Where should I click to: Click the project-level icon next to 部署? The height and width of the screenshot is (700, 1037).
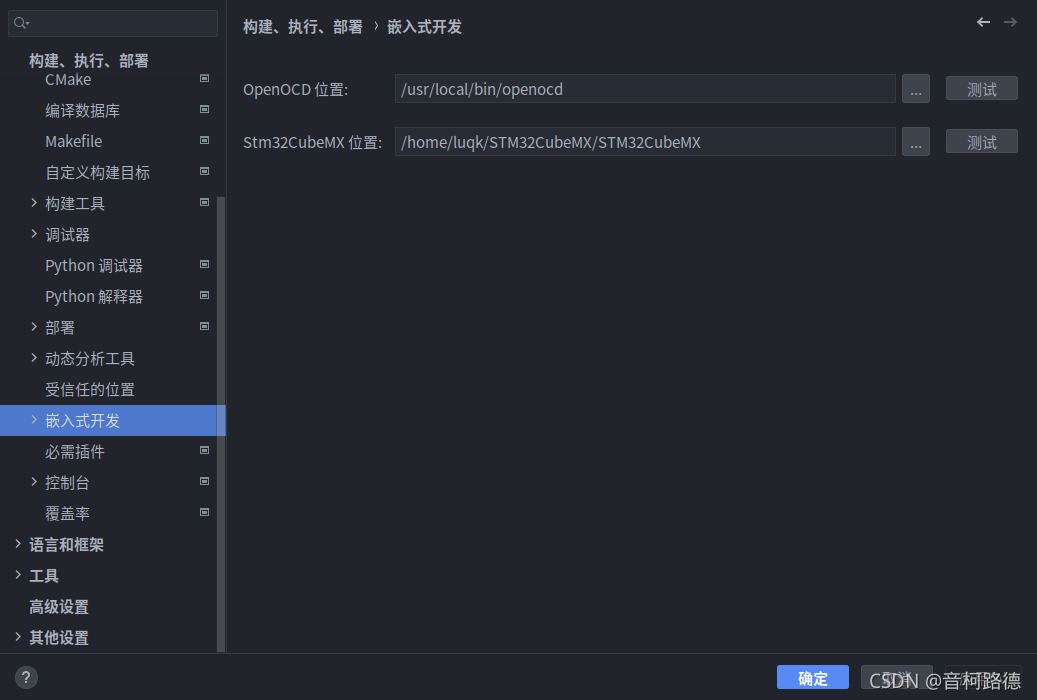coord(204,326)
